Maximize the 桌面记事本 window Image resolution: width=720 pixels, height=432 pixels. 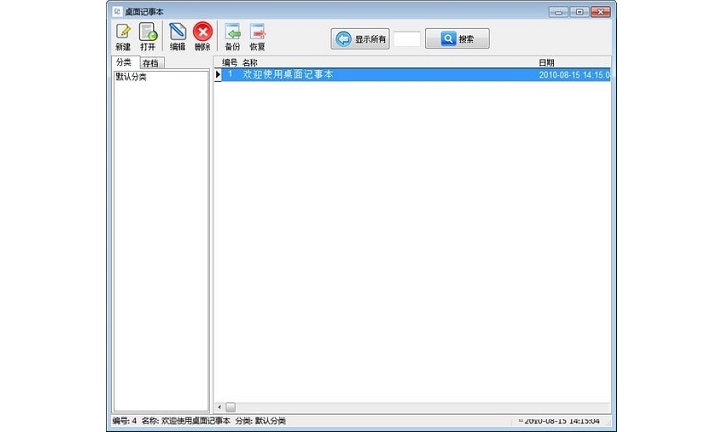(578, 10)
